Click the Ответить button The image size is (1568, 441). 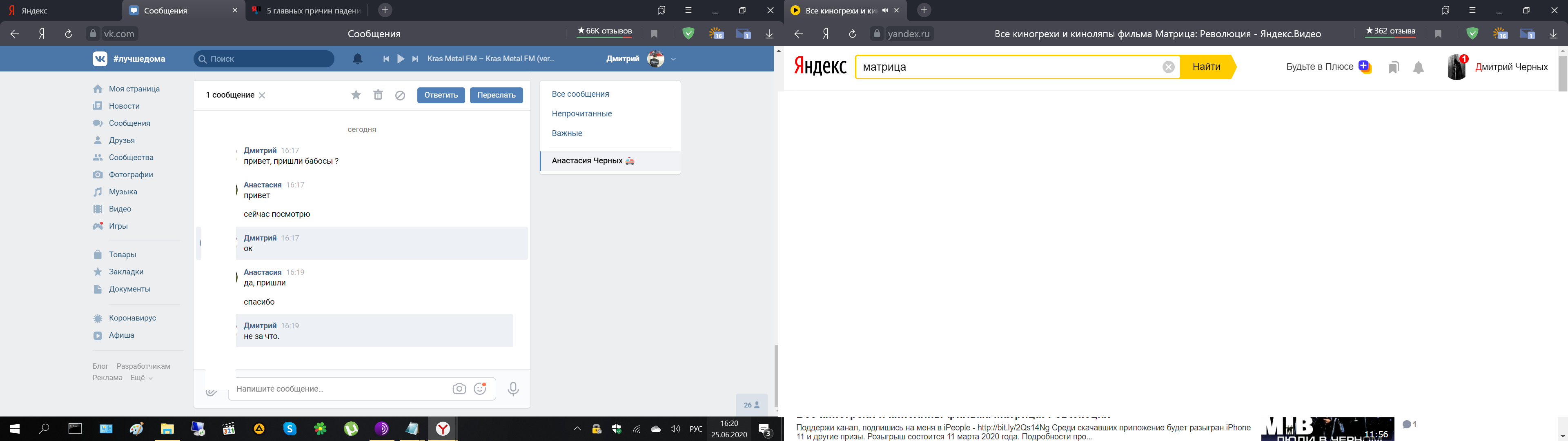[441, 95]
